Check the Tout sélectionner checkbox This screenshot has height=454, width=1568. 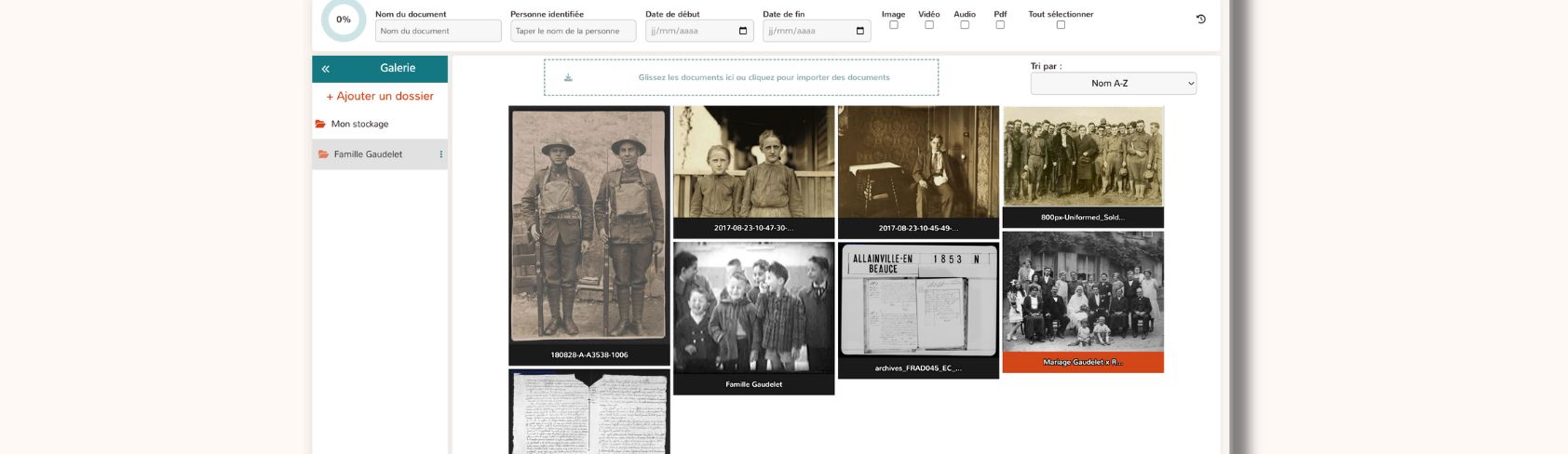point(1061,25)
